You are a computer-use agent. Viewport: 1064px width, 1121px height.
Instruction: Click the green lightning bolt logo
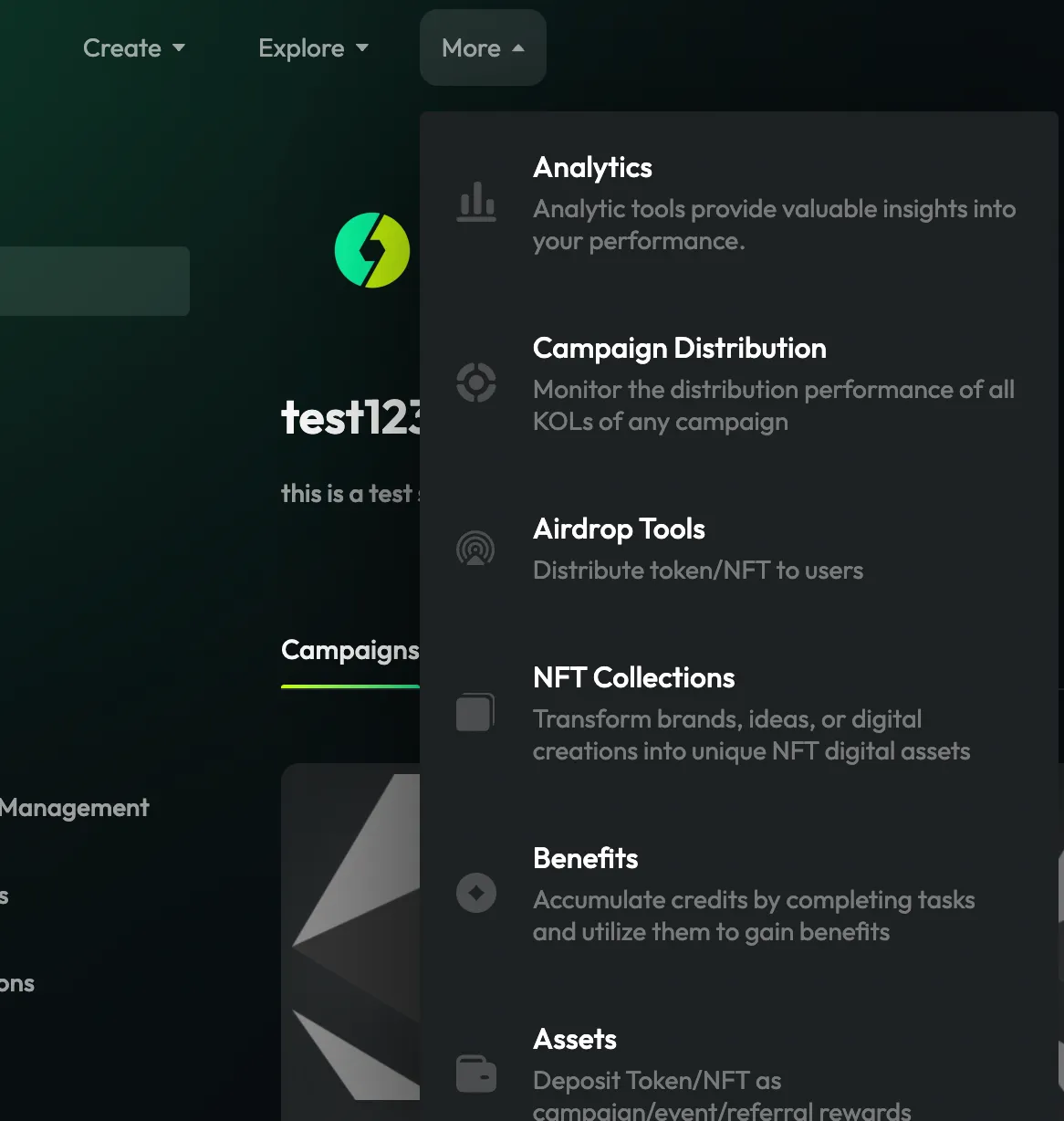372,250
